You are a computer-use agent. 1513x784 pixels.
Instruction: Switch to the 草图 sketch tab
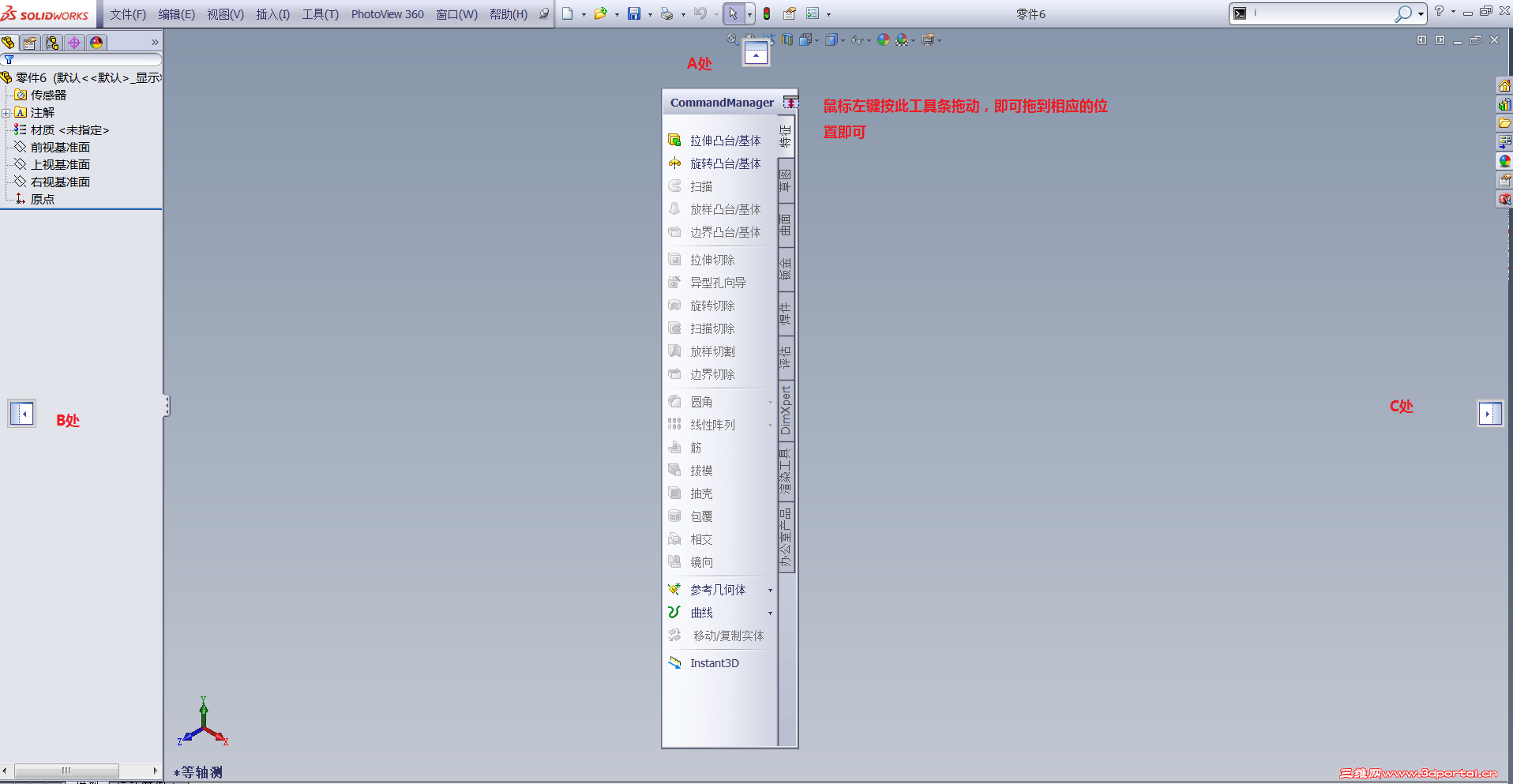pyautogui.click(x=786, y=180)
